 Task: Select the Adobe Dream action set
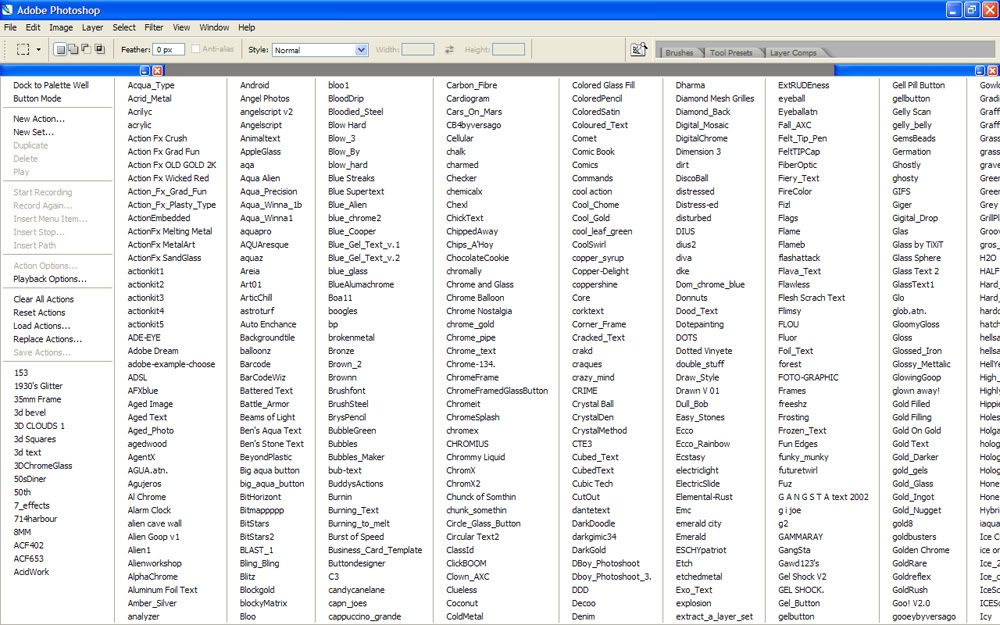[x=153, y=351]
